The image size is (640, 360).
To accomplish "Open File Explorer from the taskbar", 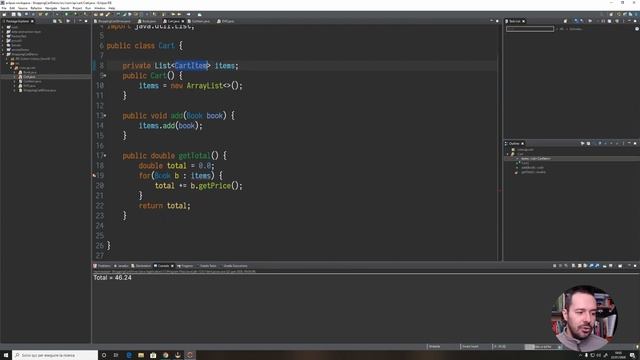I will coord(141,355).
